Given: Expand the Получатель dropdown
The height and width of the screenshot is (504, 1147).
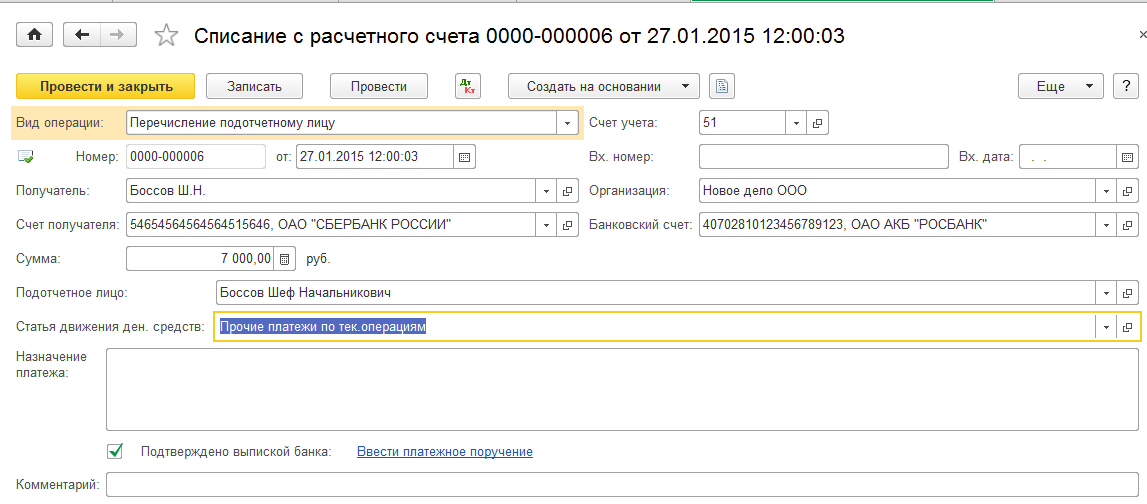Looking at the screenshot, I should tap(546, 191).
